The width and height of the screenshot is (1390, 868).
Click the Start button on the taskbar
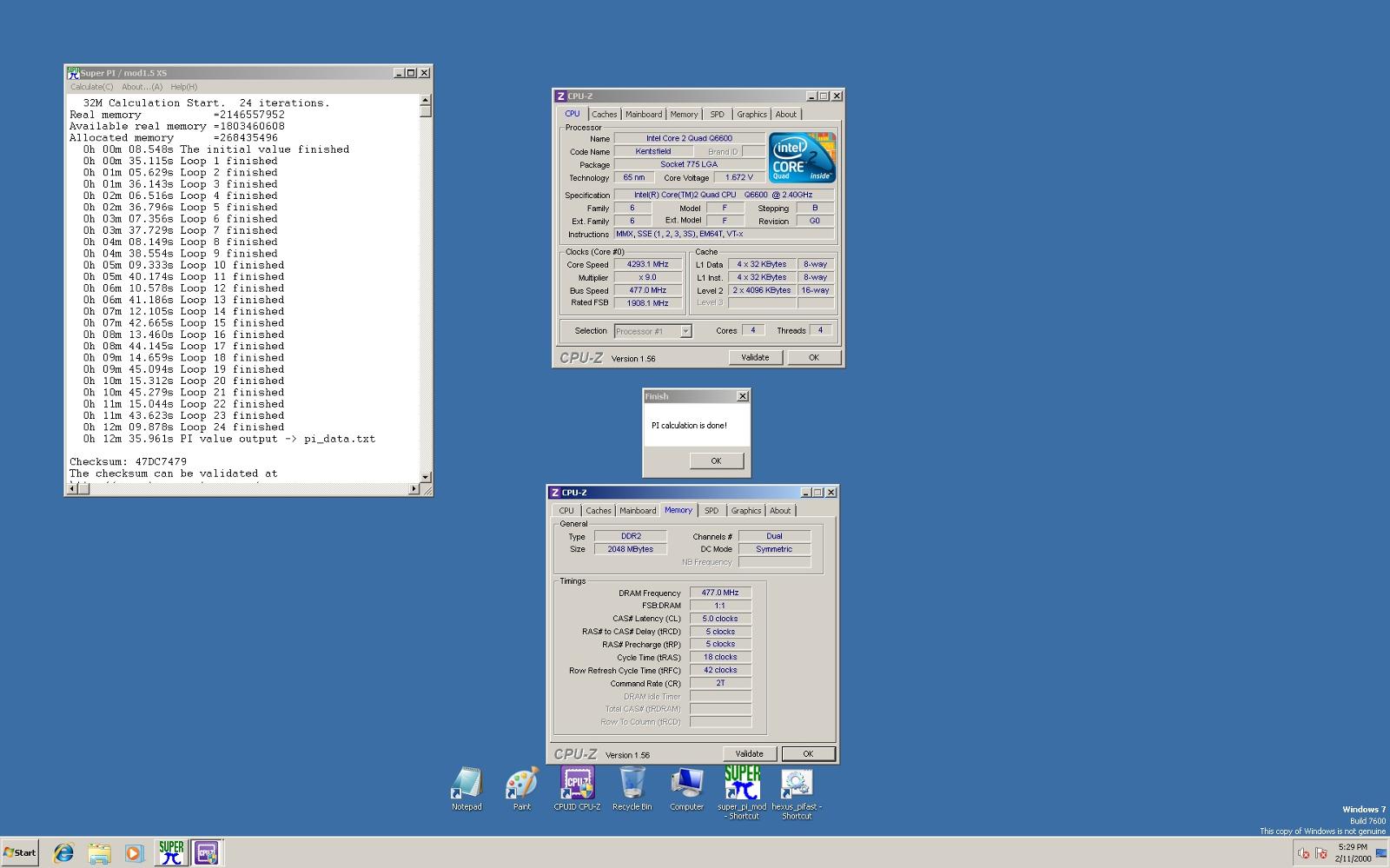pos(20,852)
